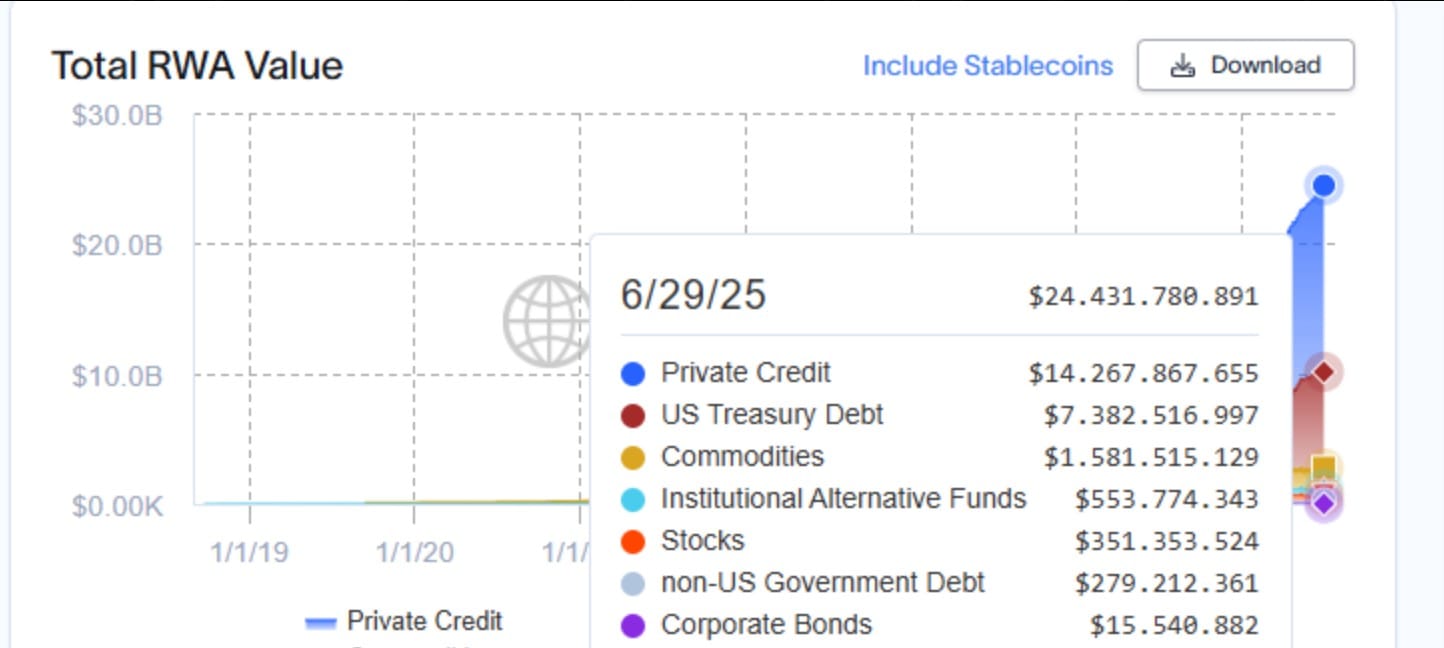This screenshot has height=648, width=1444.
Task: Click the Download button
Action: tap(1245, 66)
